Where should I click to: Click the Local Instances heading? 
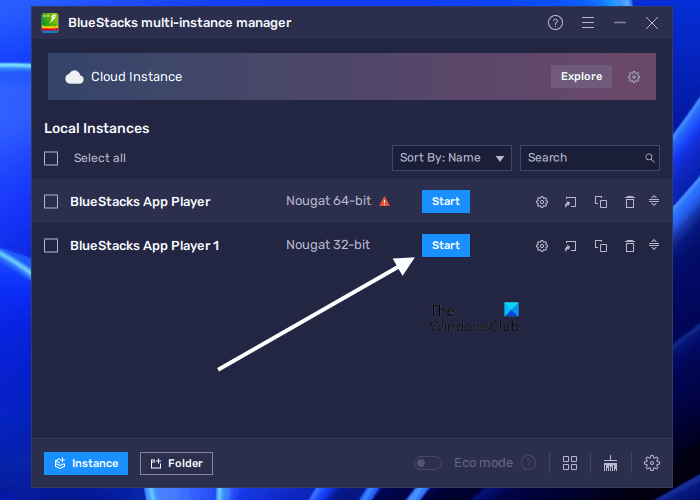tap(97, 129)
